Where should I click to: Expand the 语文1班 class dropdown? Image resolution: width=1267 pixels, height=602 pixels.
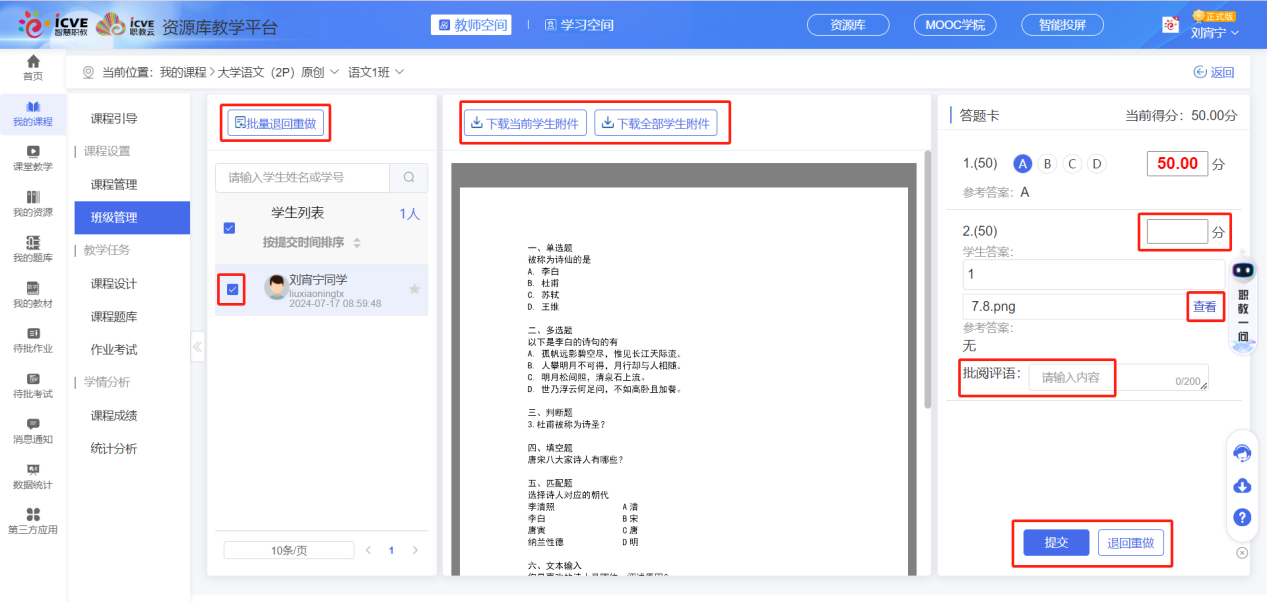[x=376, y=72]
